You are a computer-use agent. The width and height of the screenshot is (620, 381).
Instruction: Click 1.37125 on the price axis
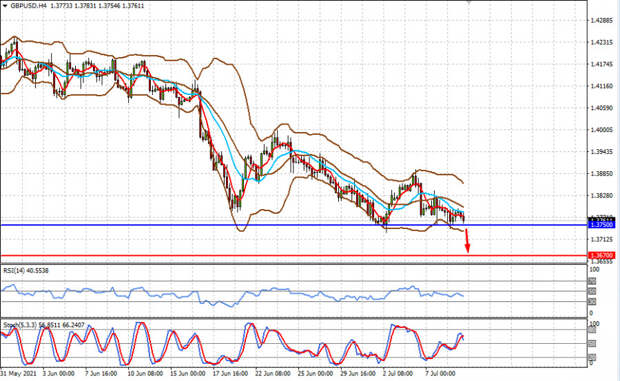tap(601, 239)
